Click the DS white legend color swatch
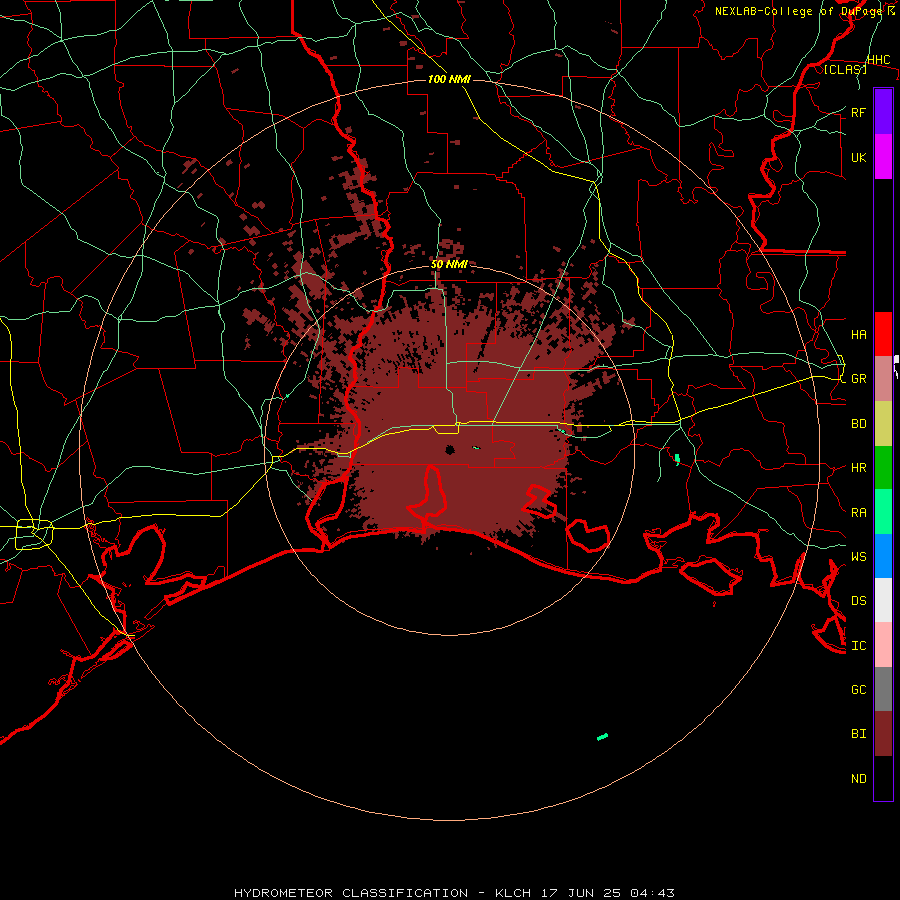Viewport: 900px width, 900px height. click(883, 600)
